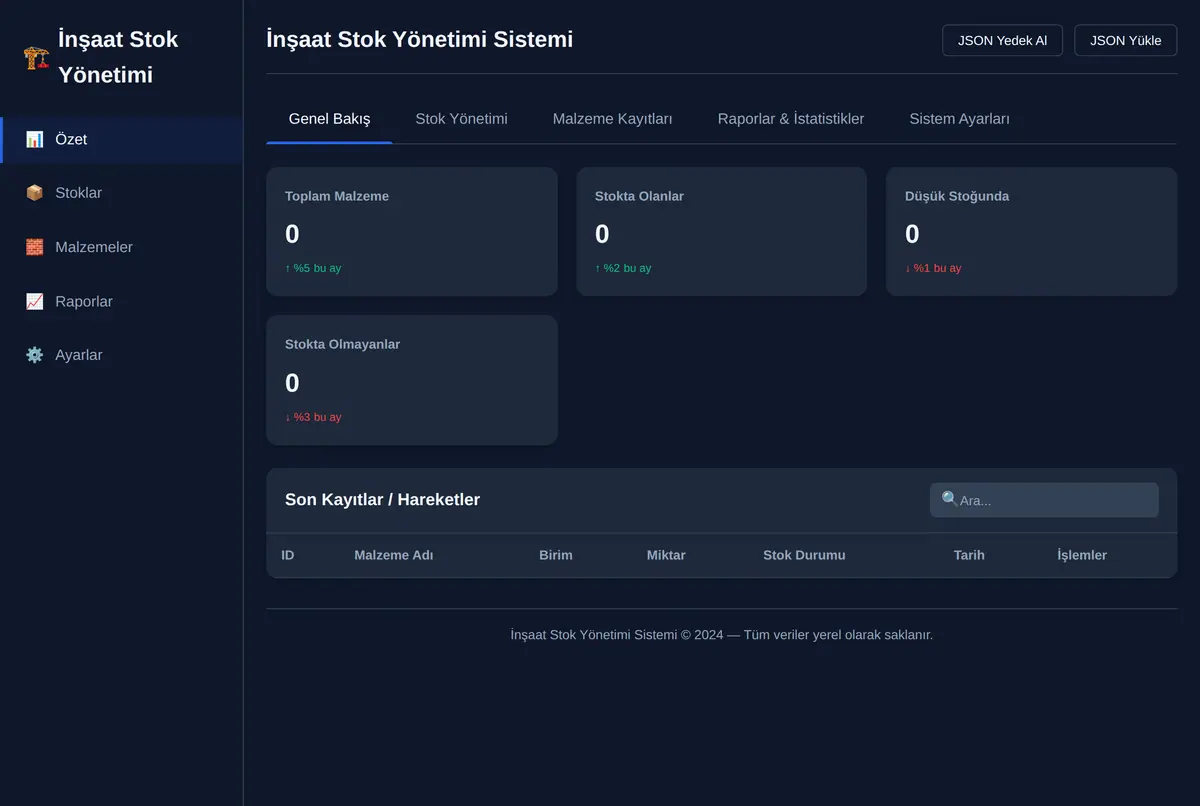Click the box icon beside Stoklar
The height and width of the screenshot is (806, 1200).
pos(35,193)
